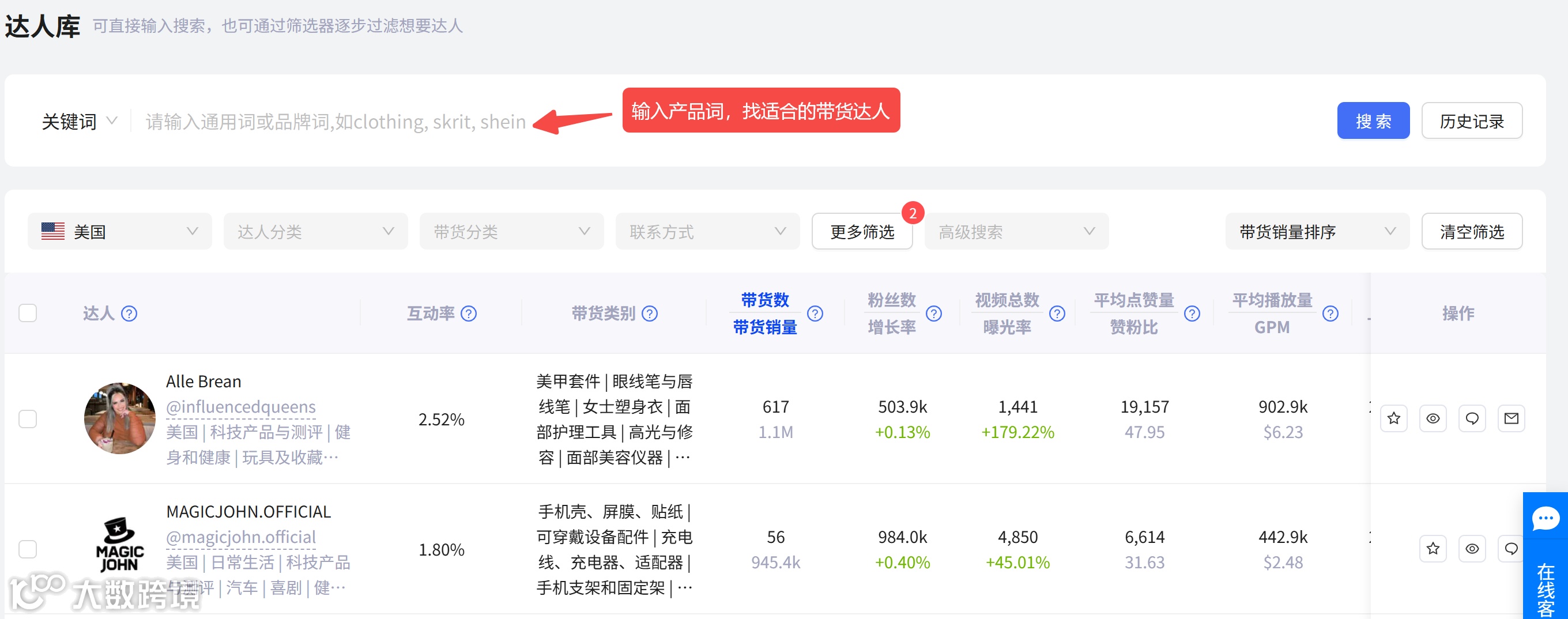1568x619 pixels.
Task: Click help icon next to 达人 column
Action: click(x=129, y=314)
